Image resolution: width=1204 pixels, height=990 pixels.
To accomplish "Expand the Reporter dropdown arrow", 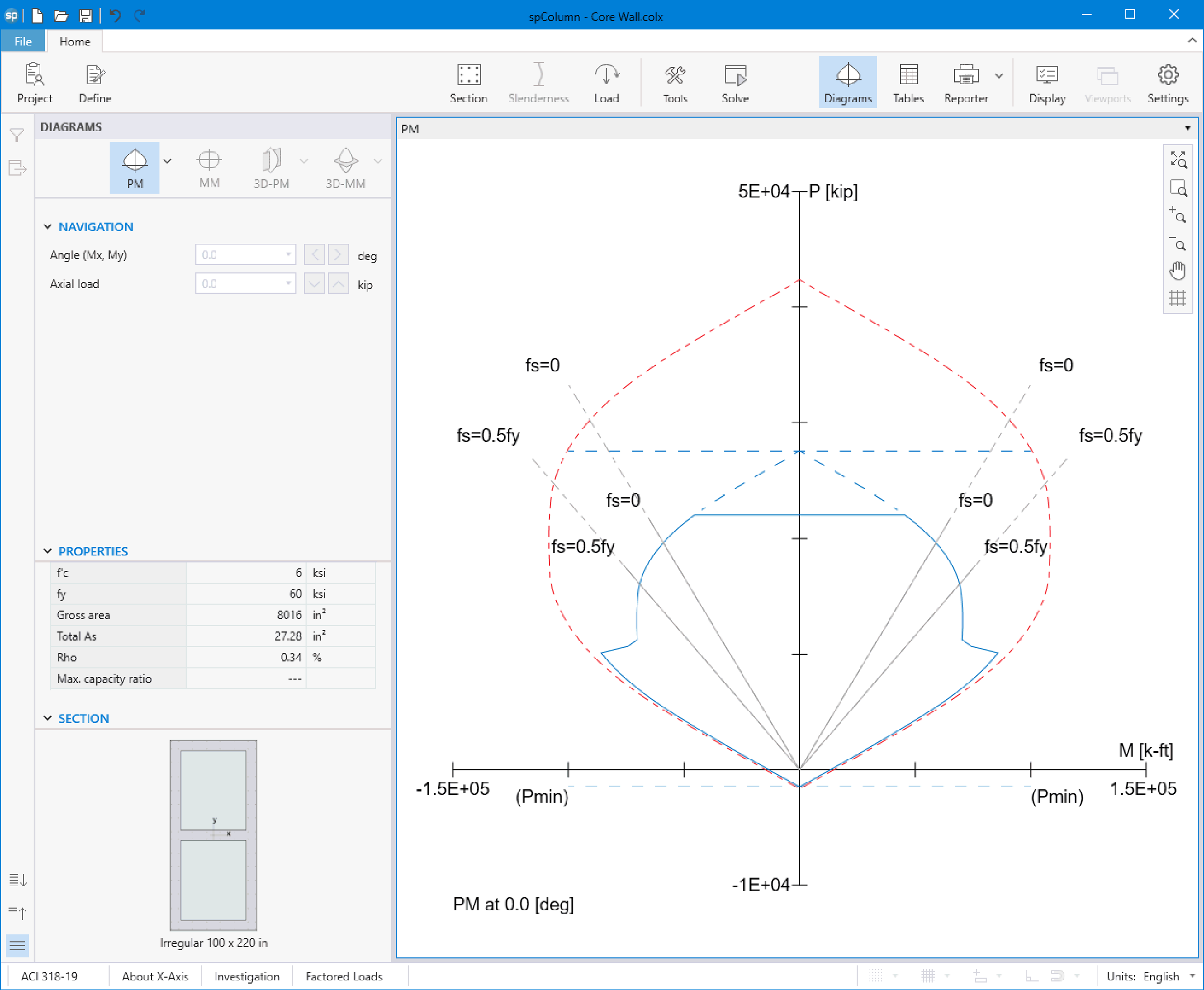I will click(999, 76).
